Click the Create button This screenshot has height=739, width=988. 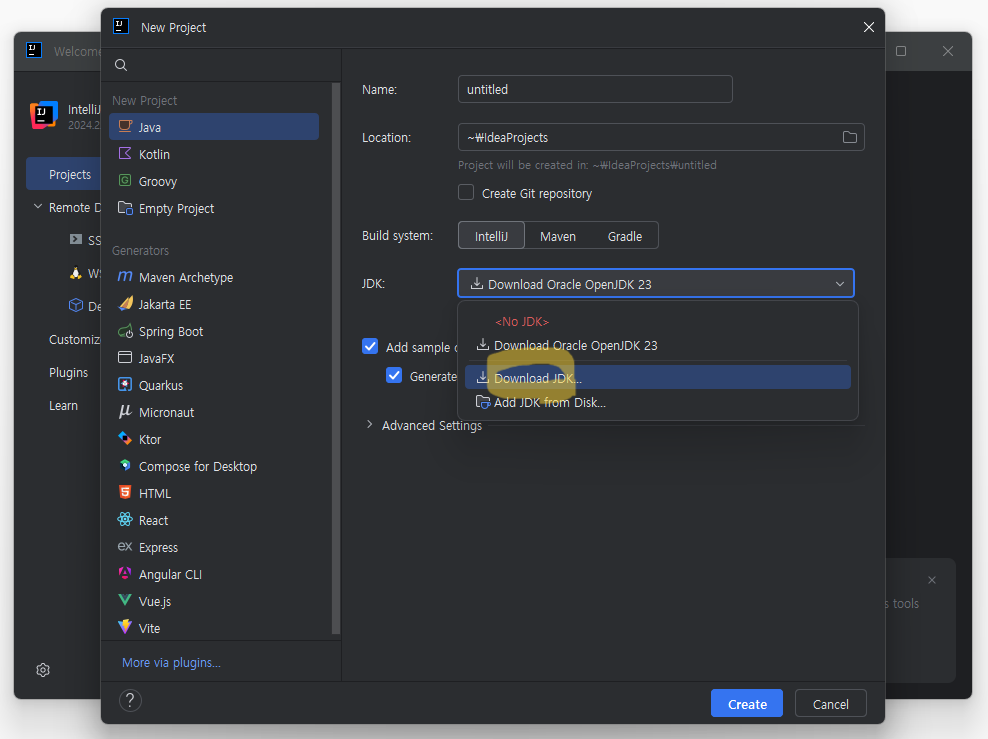tap(747, 704)
